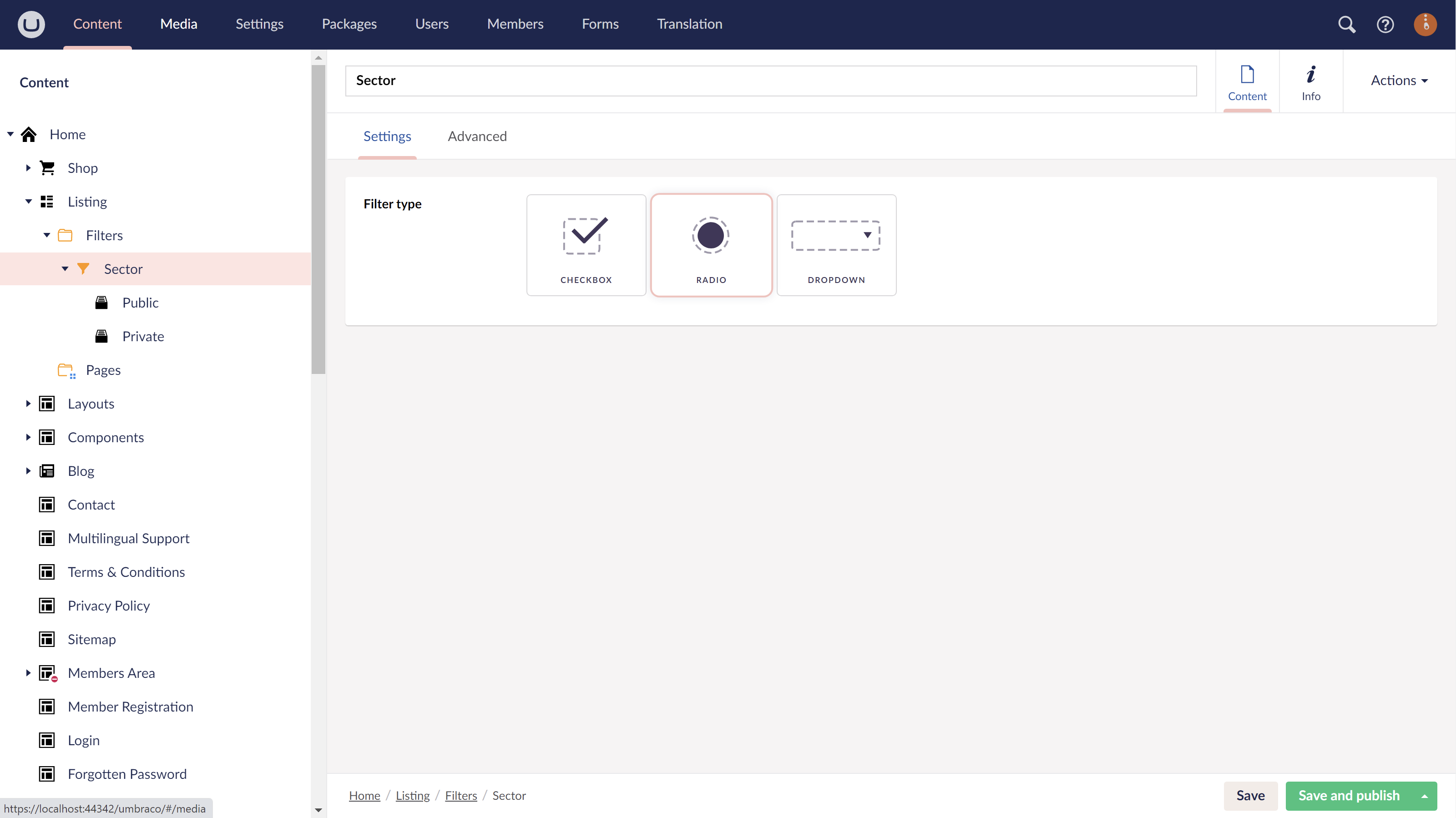
Task: Open the help question mark icon
Action: pos(1385,24)
